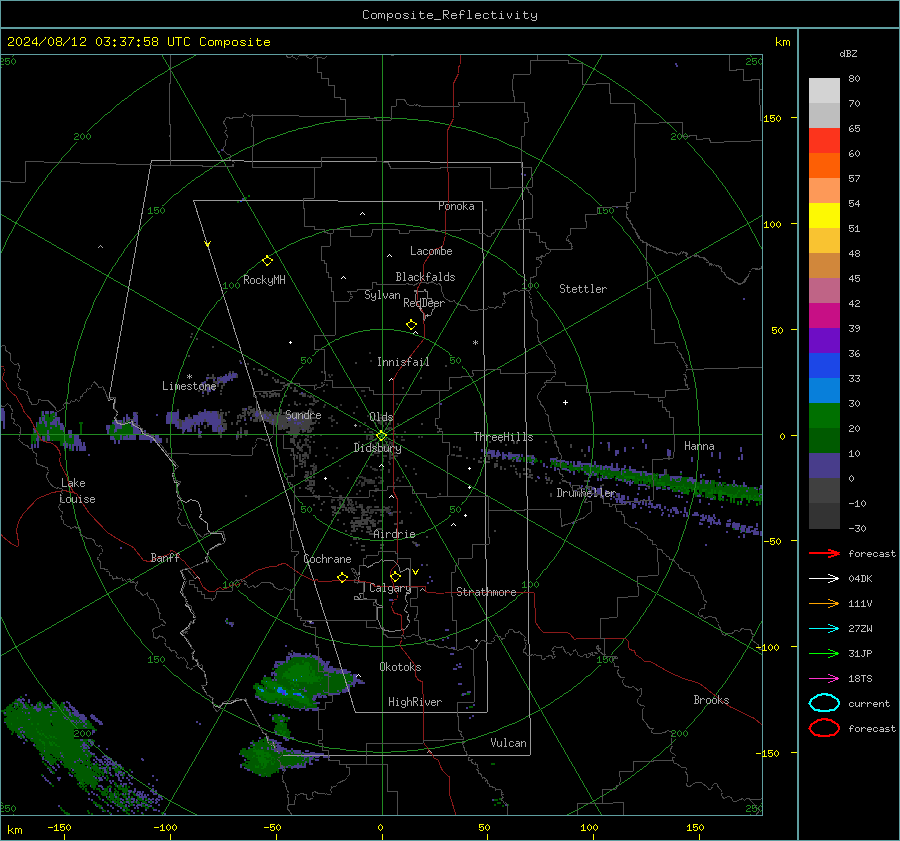The height and width of the screenshot is (841, 900).
Task: Click the HighRiver city label
Action: [x=415, y=702]
